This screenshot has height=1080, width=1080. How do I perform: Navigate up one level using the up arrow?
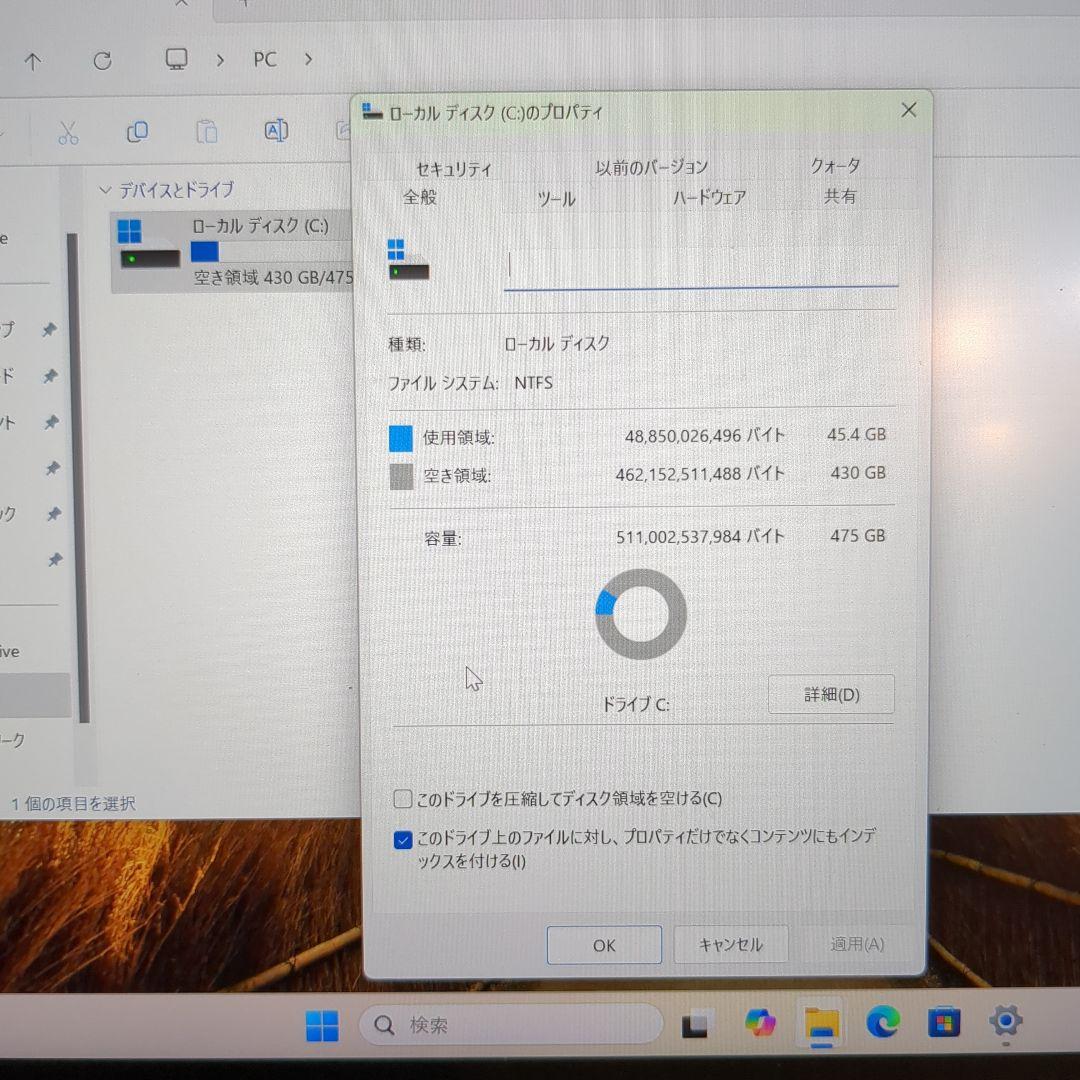pyautogui.click(x=33, y=60)
